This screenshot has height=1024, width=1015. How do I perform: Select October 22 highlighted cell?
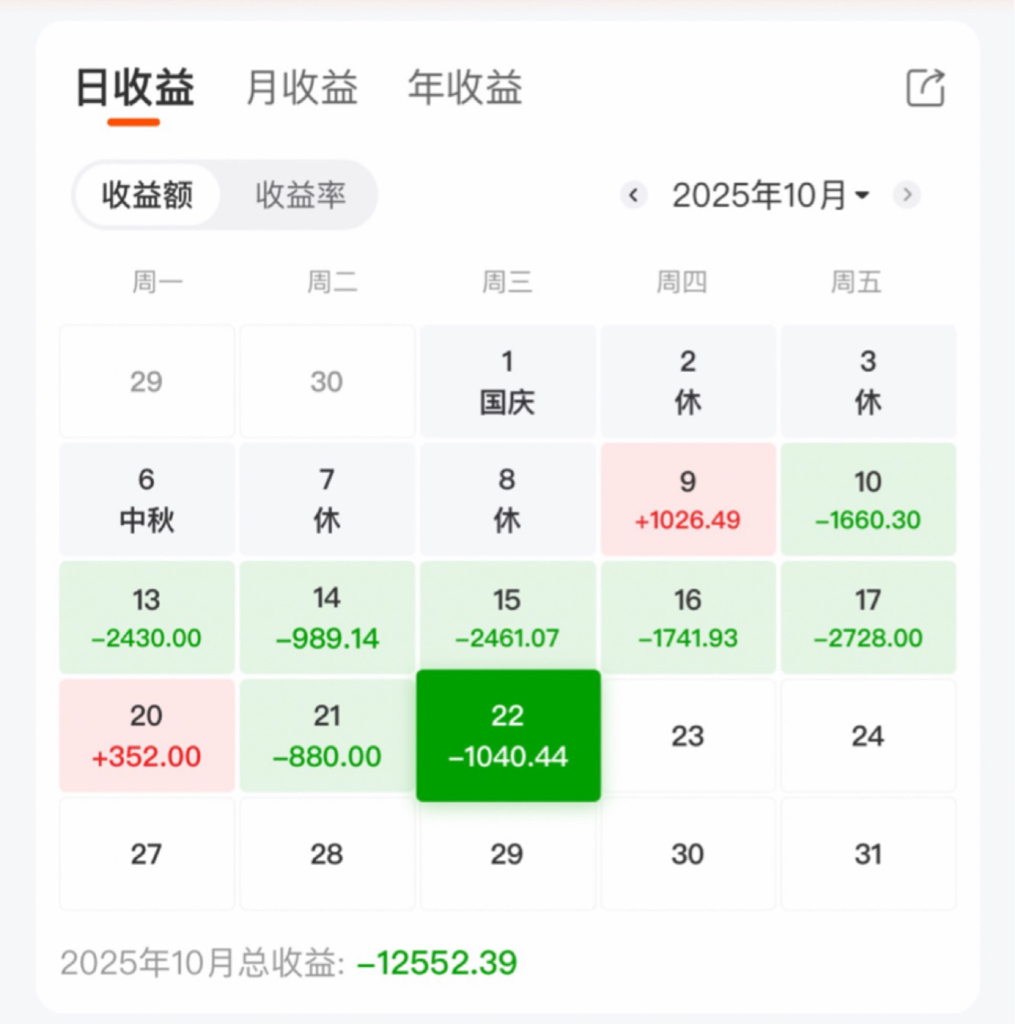508,735
